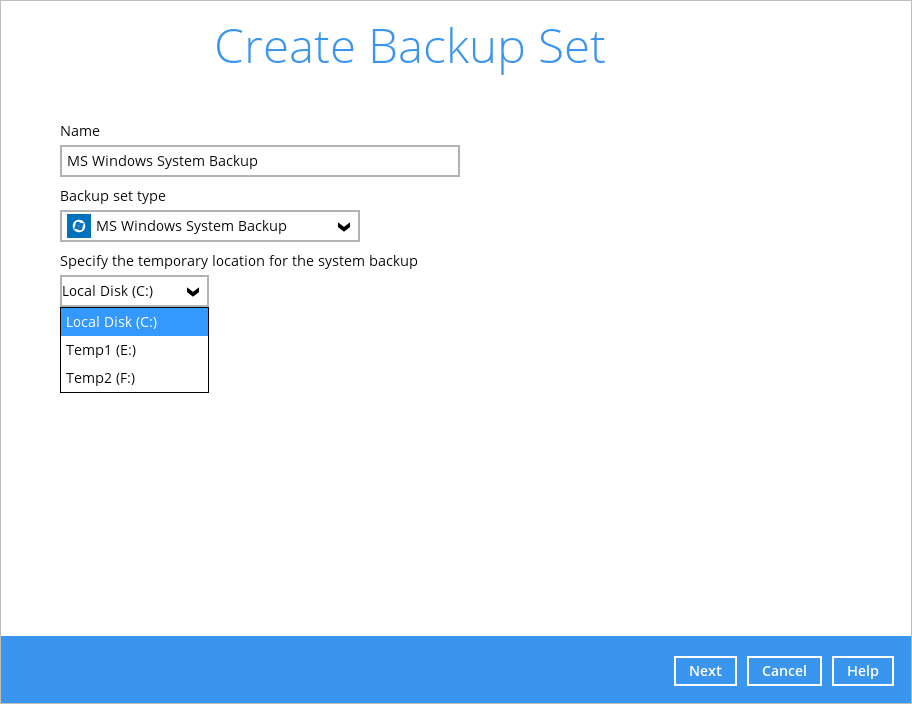Click the 'Create Backup Set' heading
This screenshot has width=912, height=704.
pyautogui.click(x=410, y=47)
